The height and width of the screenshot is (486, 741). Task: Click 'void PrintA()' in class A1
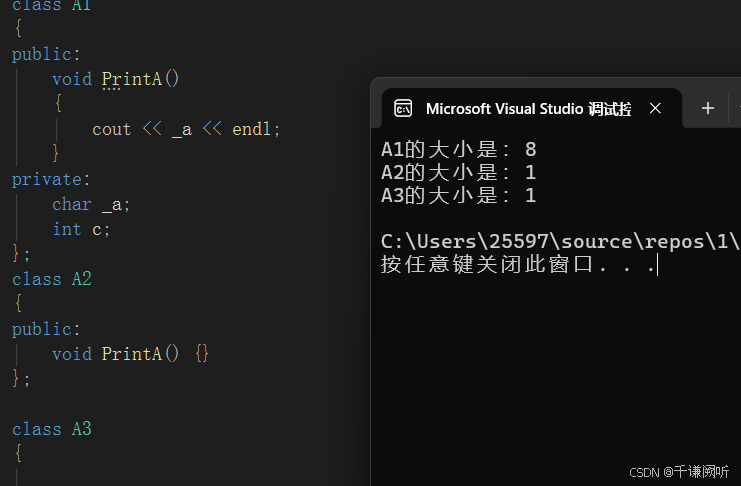[116, 79]
